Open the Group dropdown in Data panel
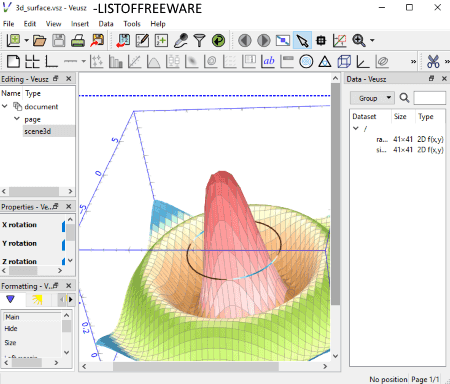The image size is (450, 384). pyautogui.click(x=372, y=98)
